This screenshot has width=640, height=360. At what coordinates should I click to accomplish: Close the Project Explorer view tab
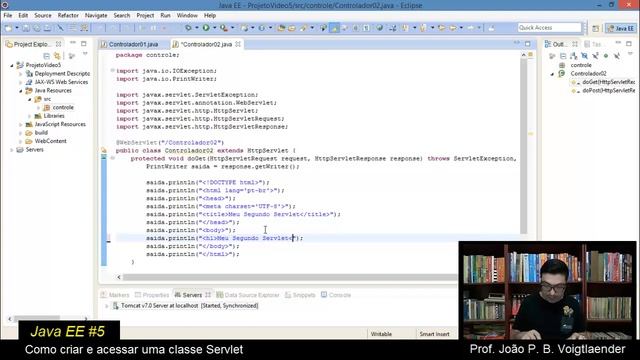pos(59,44)
